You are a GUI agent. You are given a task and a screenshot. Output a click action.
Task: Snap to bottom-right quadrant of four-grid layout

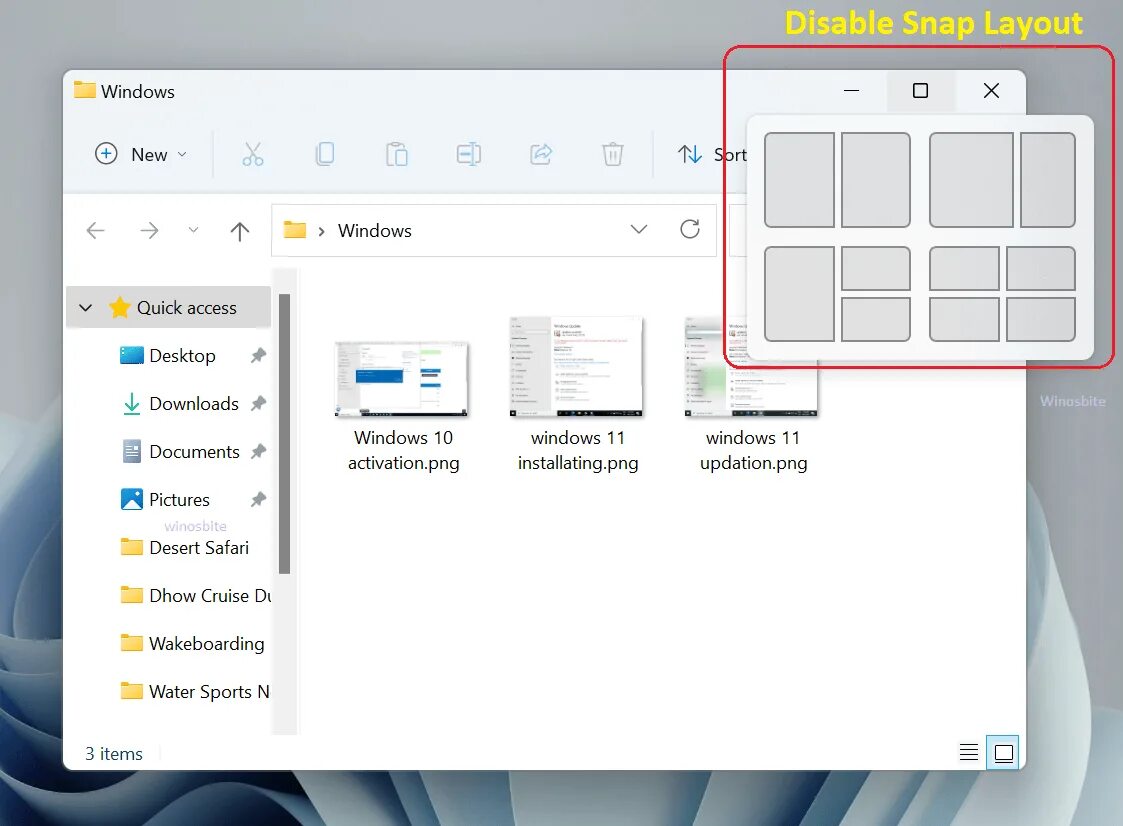(x=1041, y=320)
